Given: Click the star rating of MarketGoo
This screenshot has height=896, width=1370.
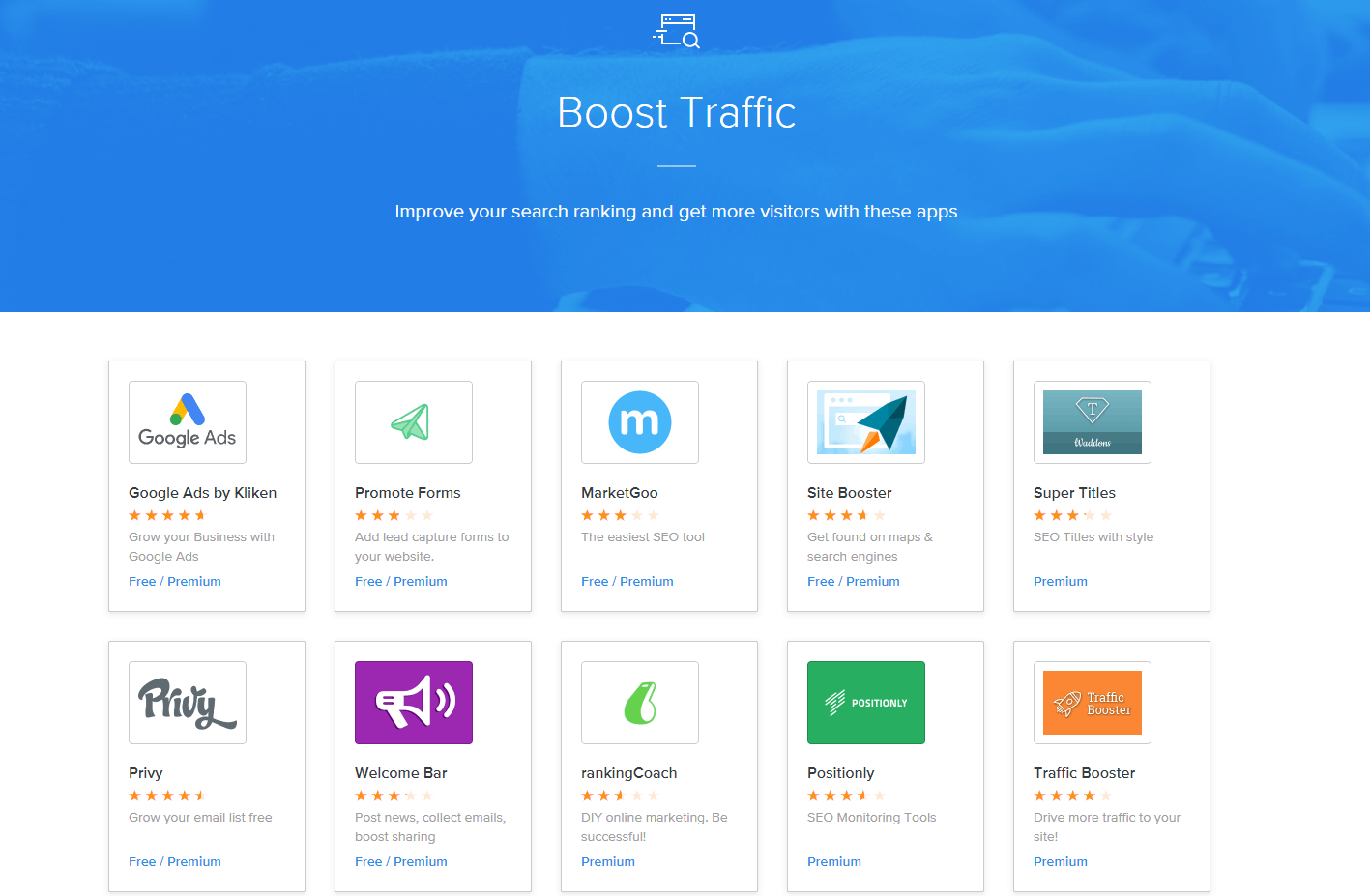Looking at the screenshot, I should pyautogui.click(x=621, y=515).
